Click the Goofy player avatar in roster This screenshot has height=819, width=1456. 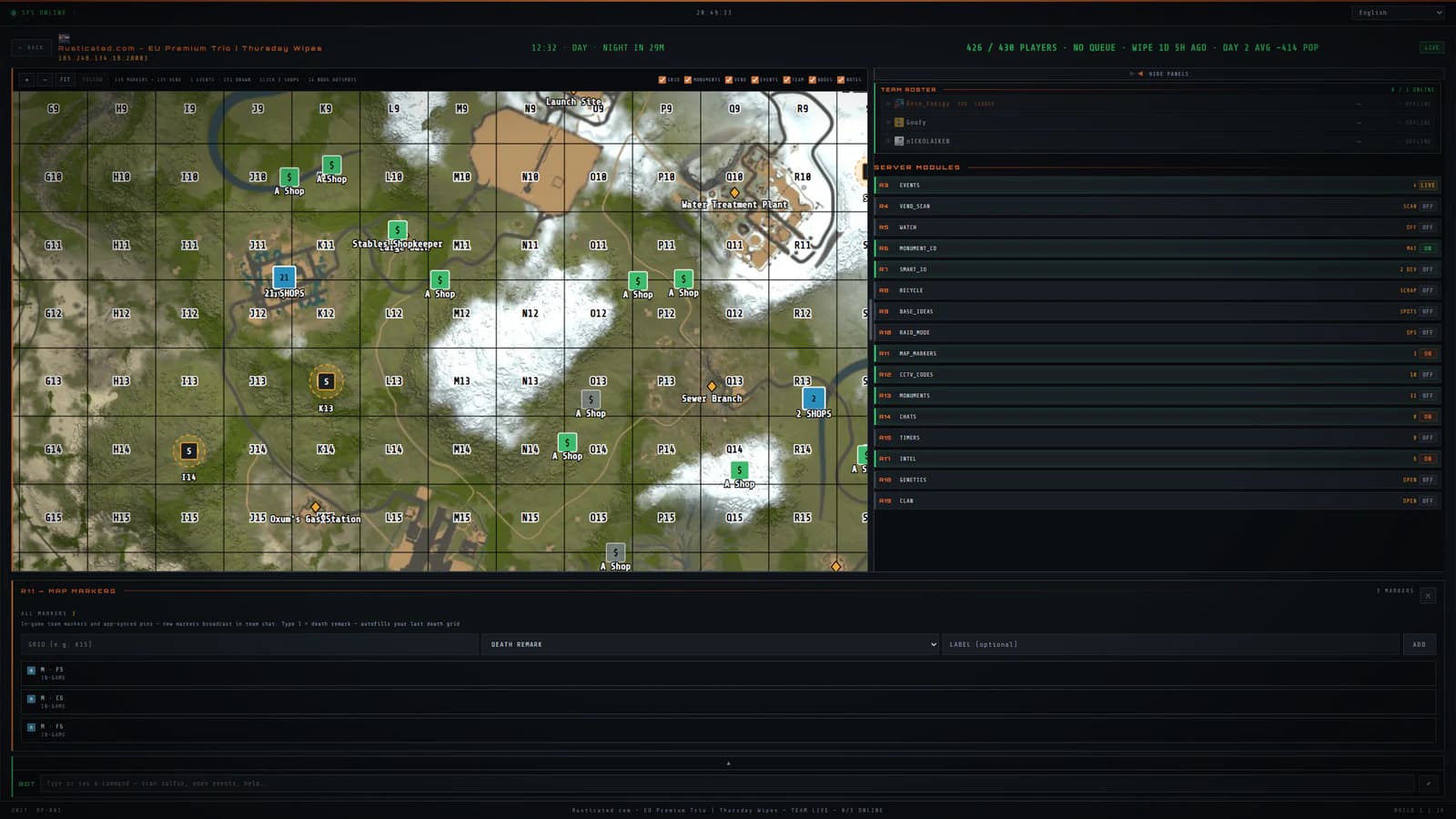899,122
